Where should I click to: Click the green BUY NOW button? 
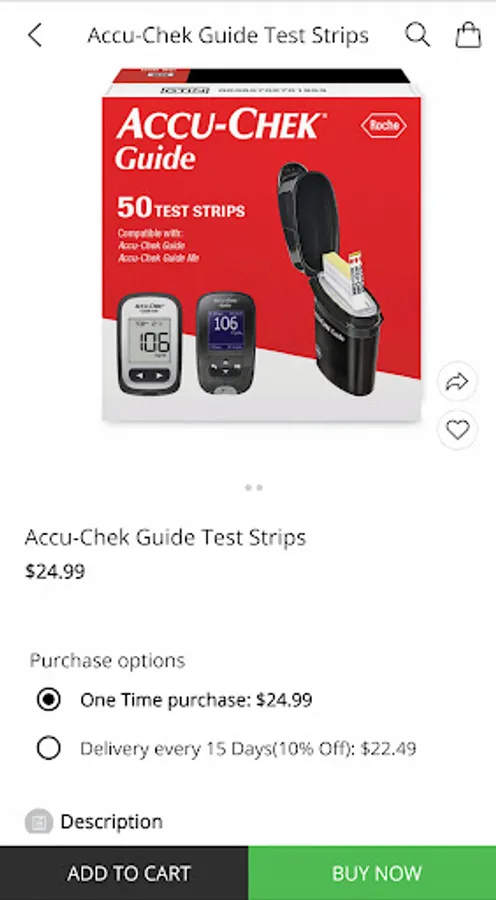point(372,873)
